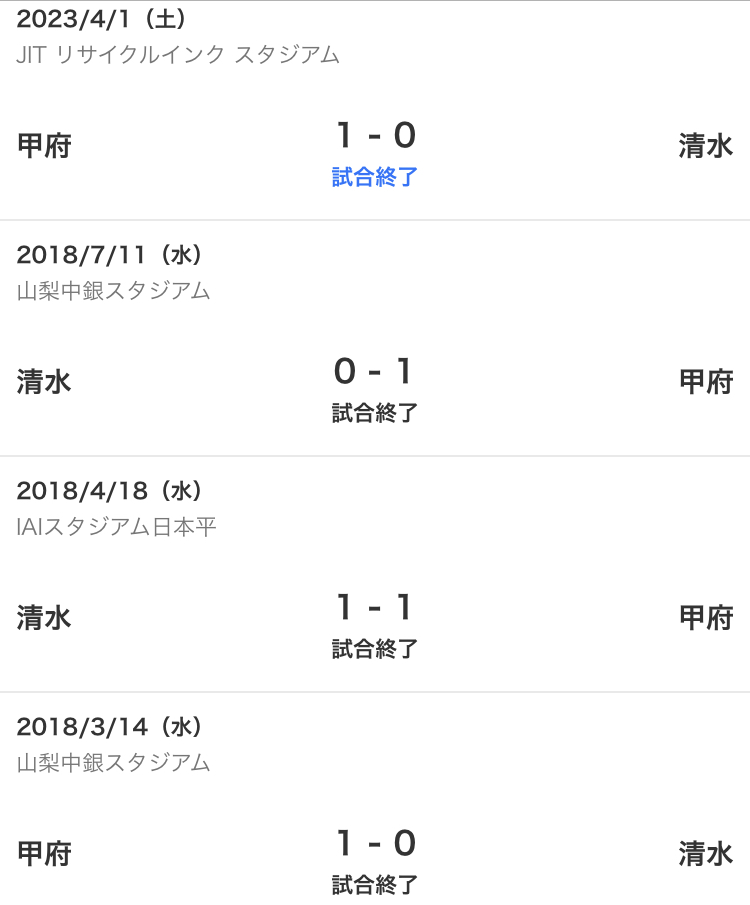750x905 pixels.
Task: Tap 試合終了 under the 0 - 1 score
Action: tap(375, 413)
